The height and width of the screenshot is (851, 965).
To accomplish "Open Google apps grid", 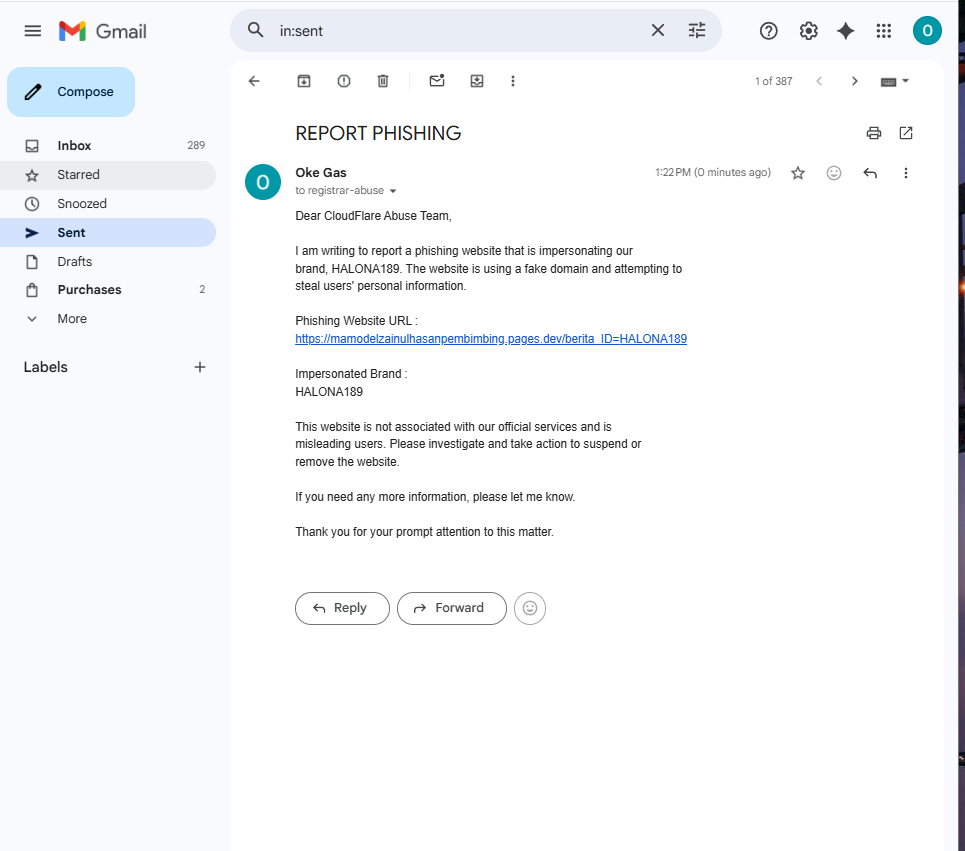I will tap(884, 31).
